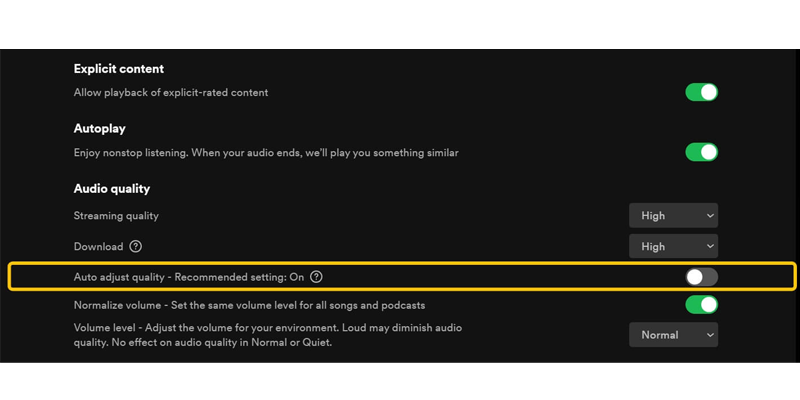Click the Explicit content heading
This screenshot has height=400, width=800.
(119, 69)
